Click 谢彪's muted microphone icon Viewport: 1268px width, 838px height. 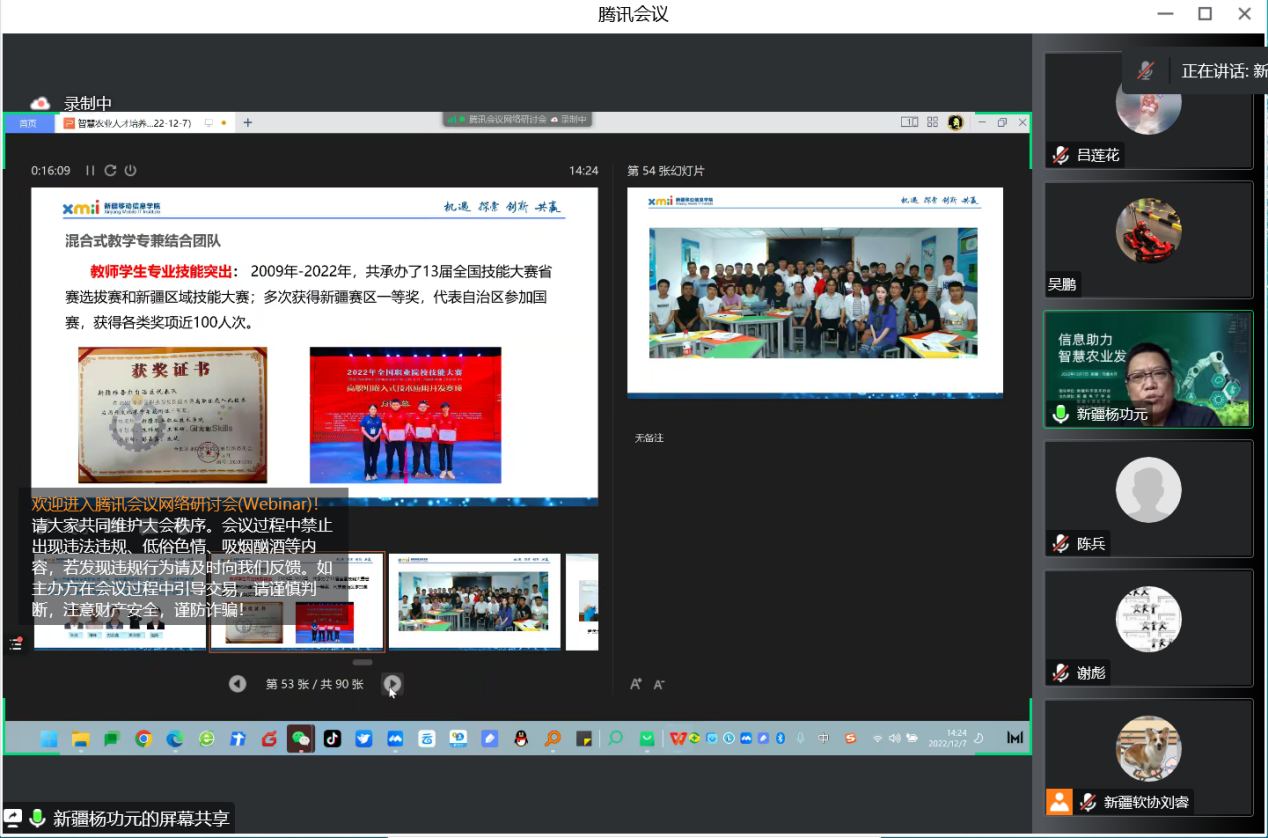pos(1060,673)
